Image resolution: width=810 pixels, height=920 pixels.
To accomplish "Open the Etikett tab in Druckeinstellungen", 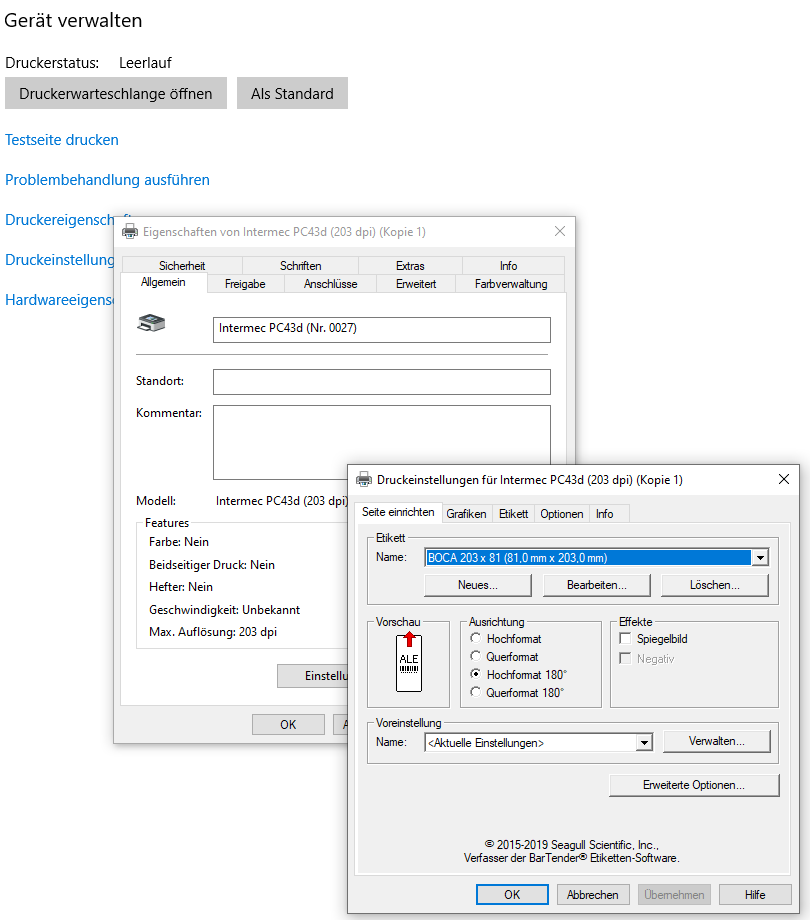I will [x=513, y=514].
